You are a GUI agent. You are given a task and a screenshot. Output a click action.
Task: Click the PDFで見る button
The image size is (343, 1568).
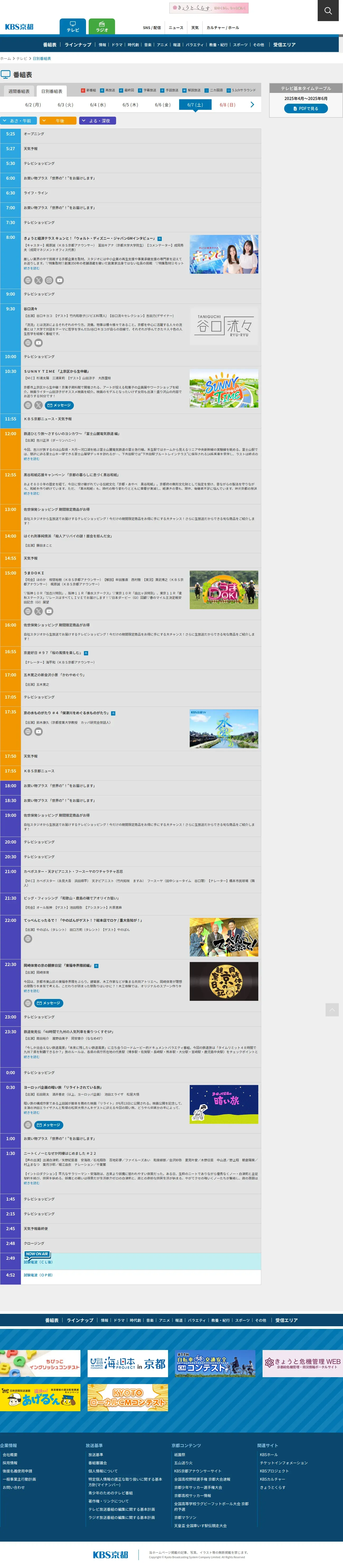tap(306, 108)
